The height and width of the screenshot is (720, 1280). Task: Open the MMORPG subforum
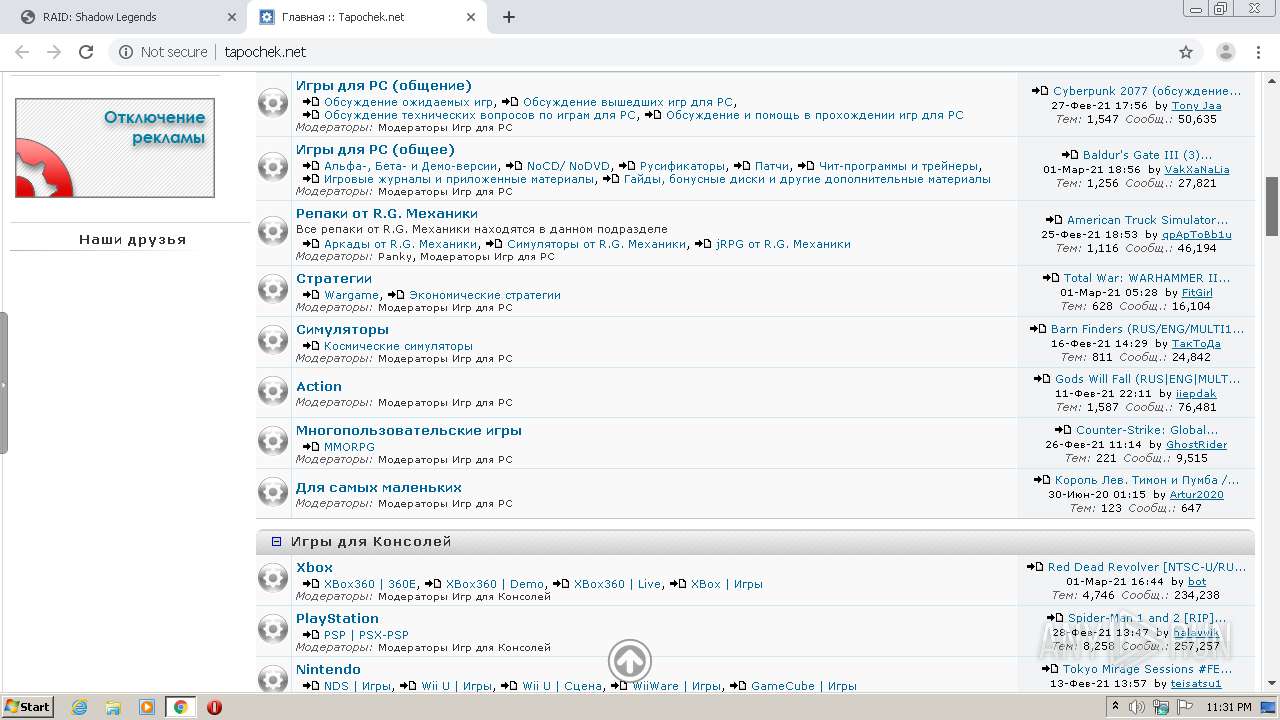(349, 447)
